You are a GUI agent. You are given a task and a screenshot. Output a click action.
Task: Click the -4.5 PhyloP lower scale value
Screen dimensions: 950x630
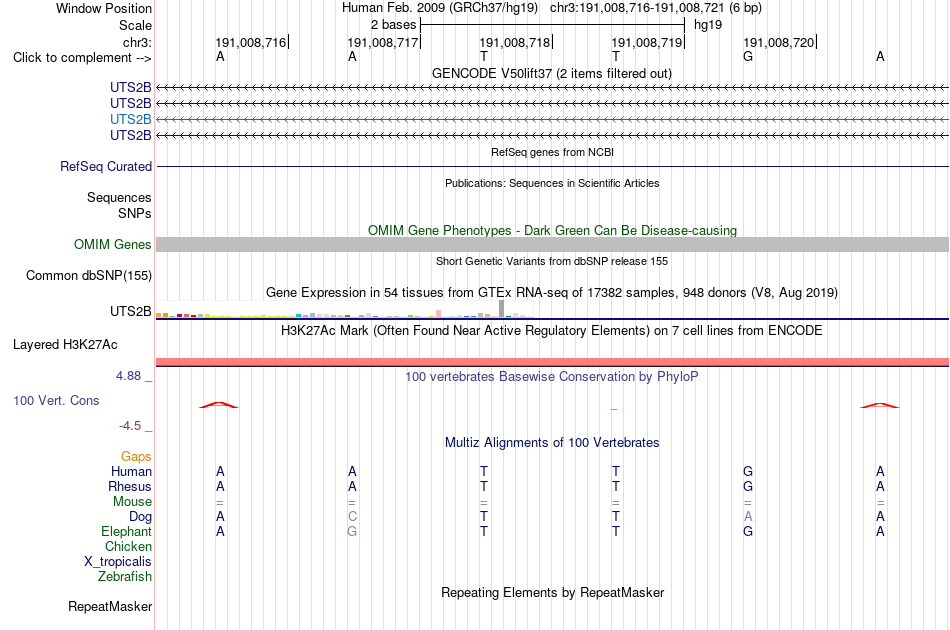click(x=130, y=426)
